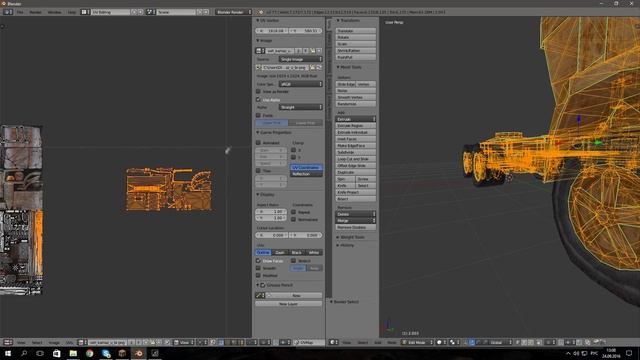The width and height of the screenshot is (640, 360).
Task: Enable Animated checkbox in Game Properties
Action: coord(258,143)
